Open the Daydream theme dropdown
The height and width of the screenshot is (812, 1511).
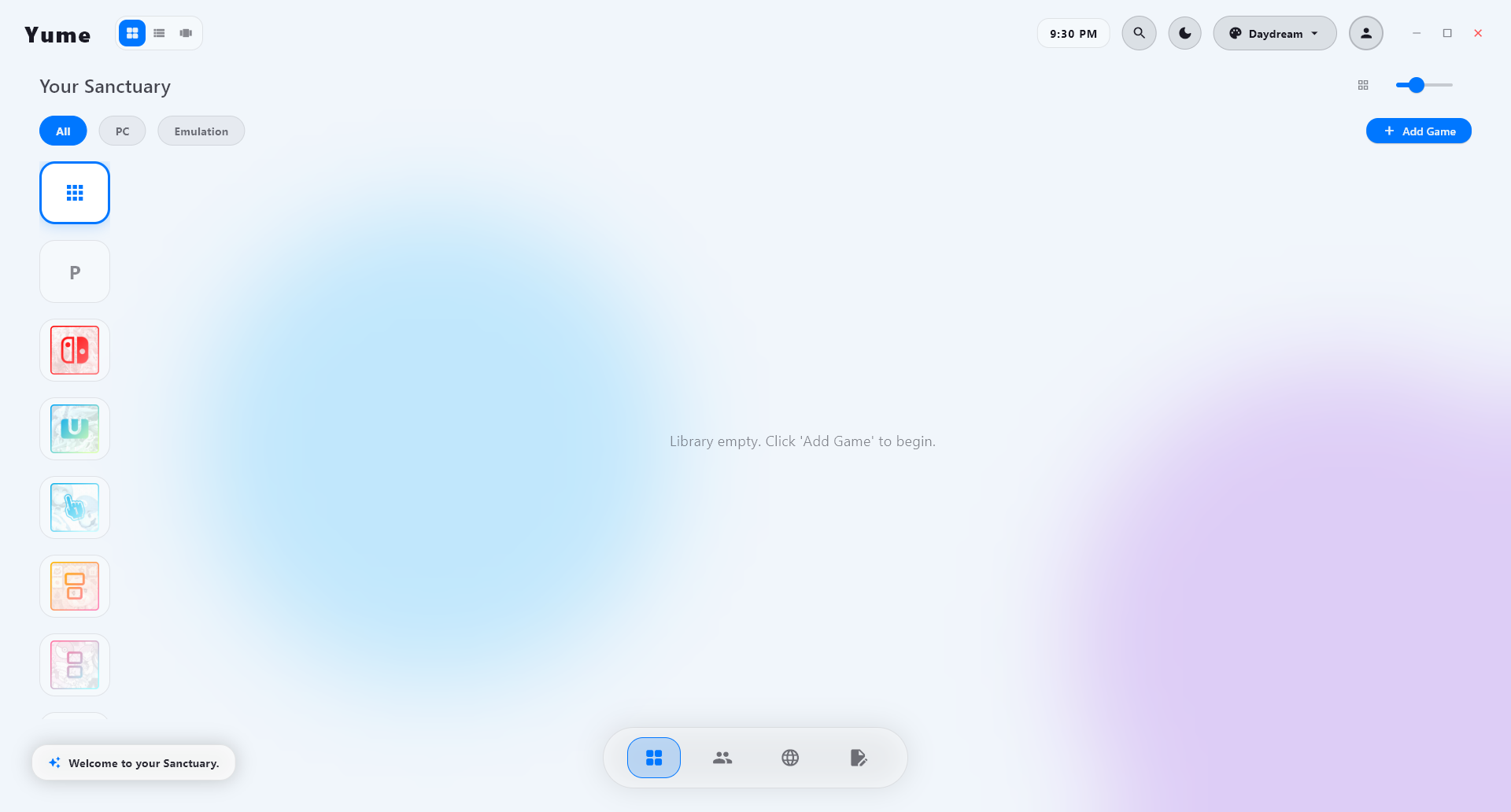[1275, 33]
